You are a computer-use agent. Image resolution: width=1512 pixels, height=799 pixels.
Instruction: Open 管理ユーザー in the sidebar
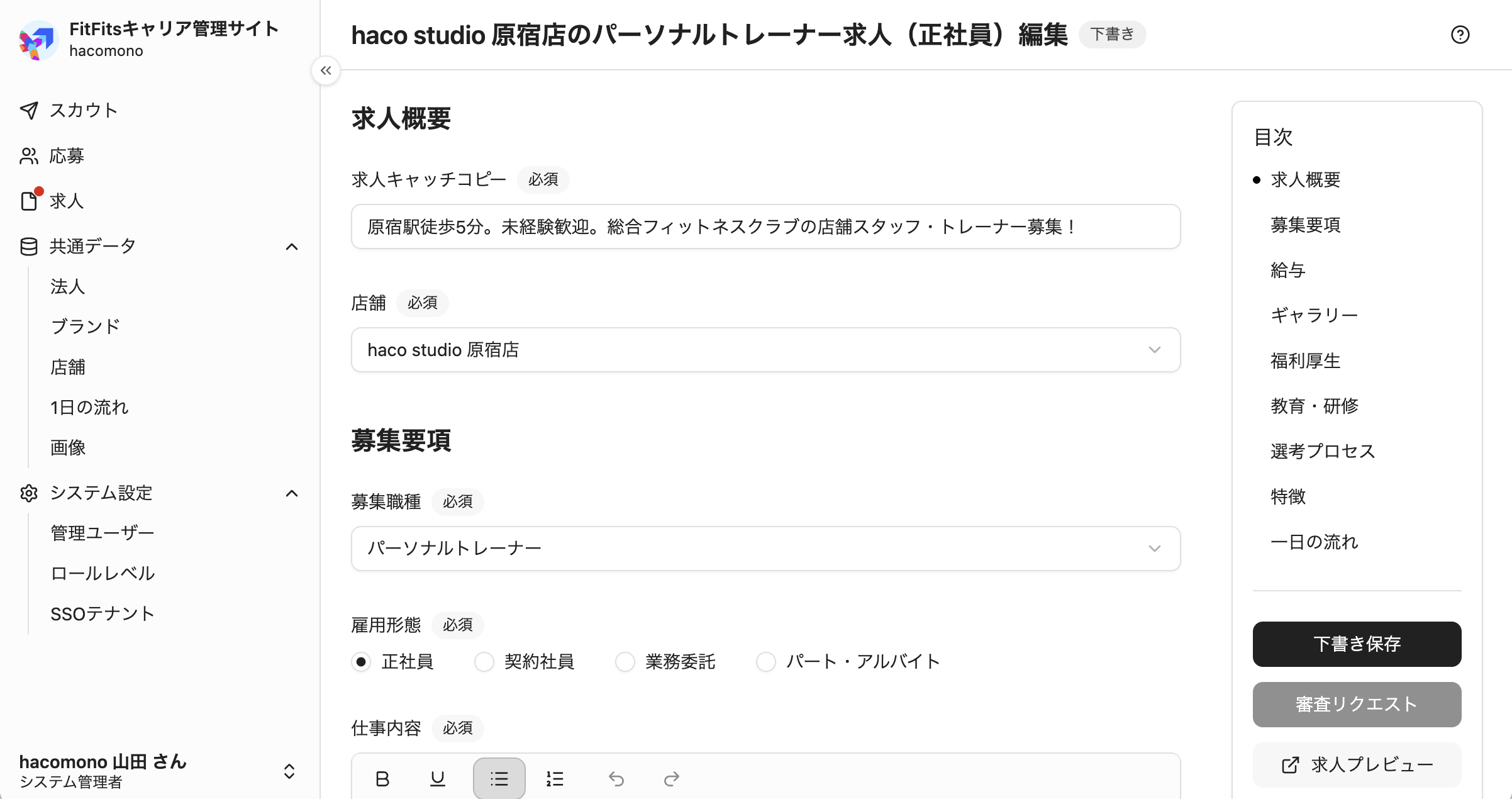103,534
